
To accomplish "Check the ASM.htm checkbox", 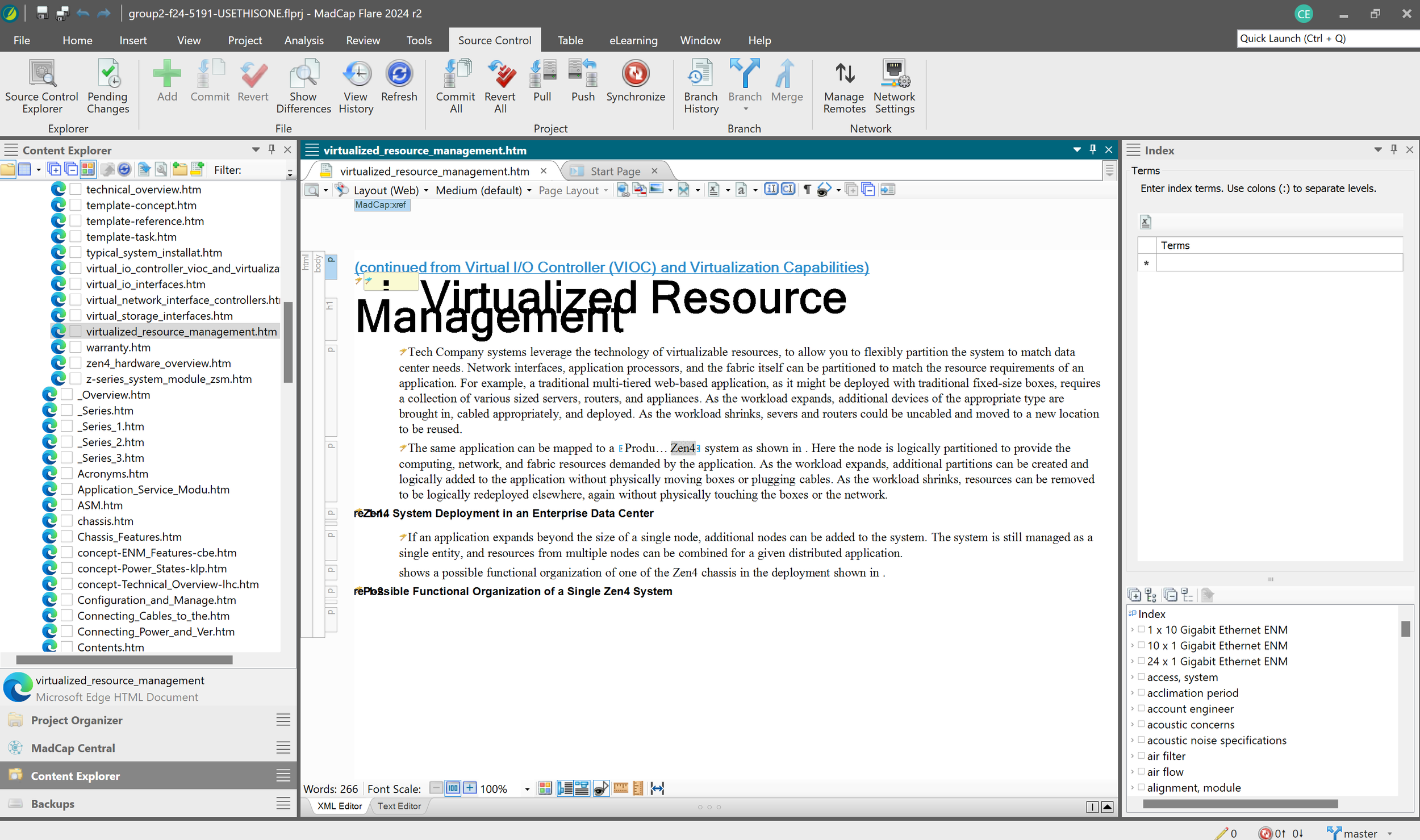I will click(x=67, y=505).
